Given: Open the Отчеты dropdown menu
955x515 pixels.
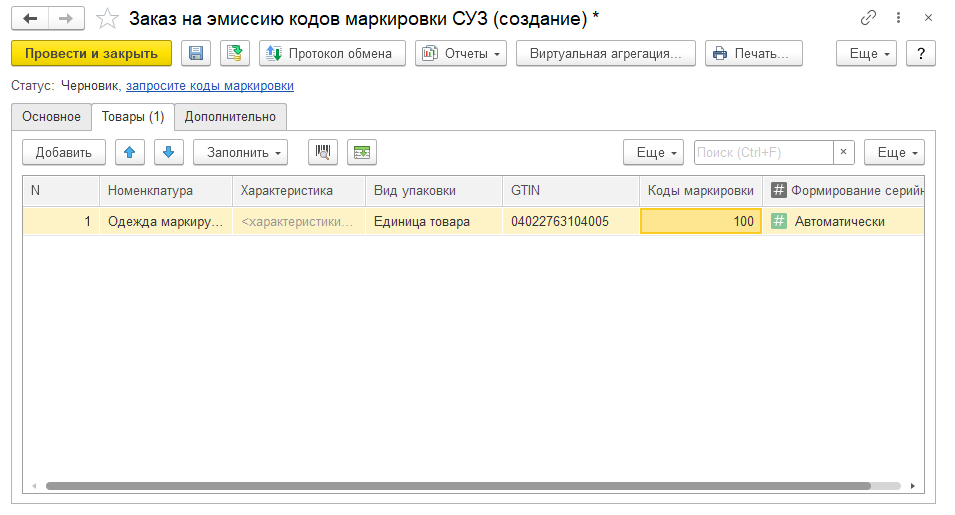Looking at the screenshot, I should pyautogui.click(x=461, y=53).
